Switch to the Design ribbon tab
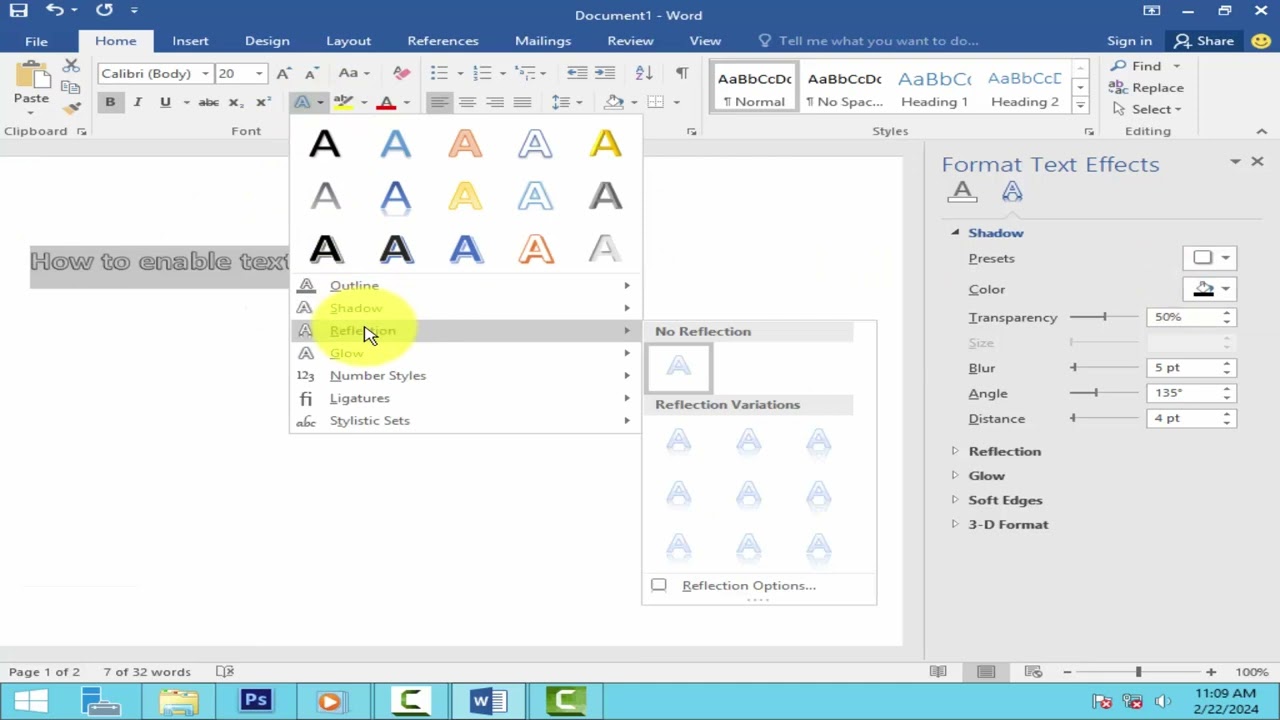 click(x=267, y=41)
